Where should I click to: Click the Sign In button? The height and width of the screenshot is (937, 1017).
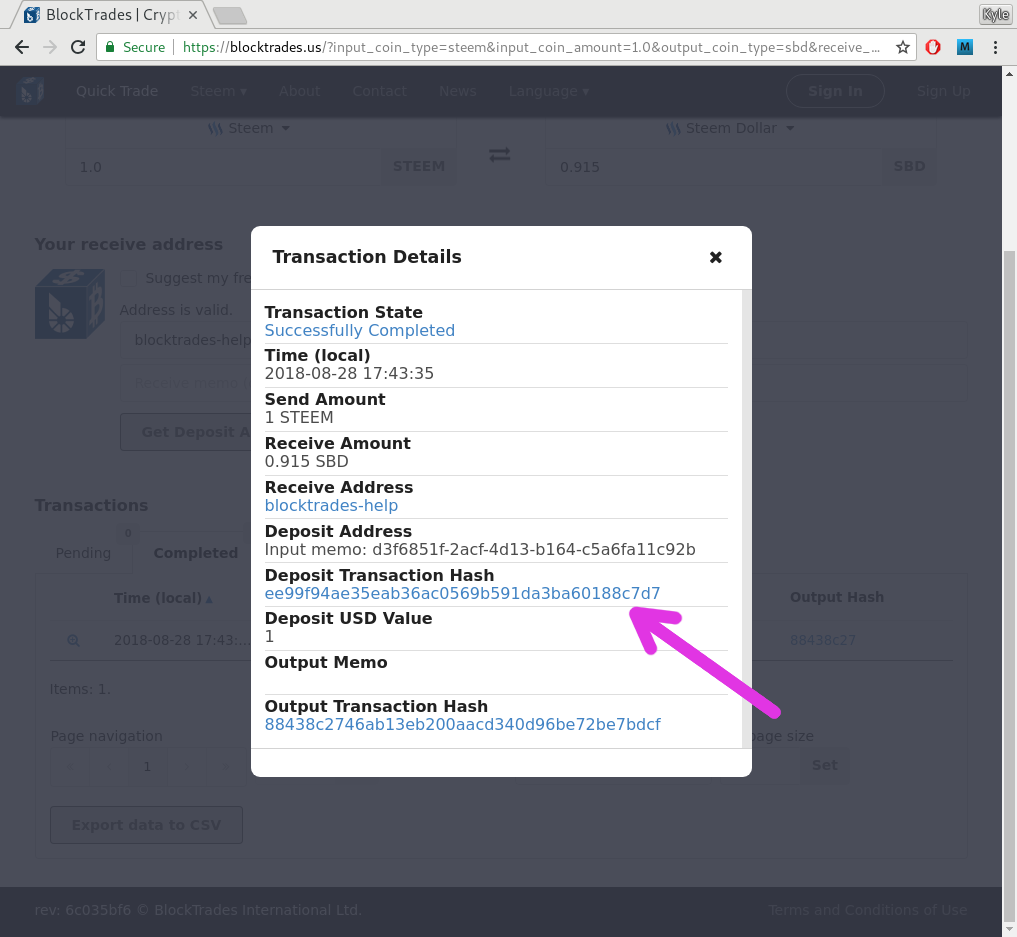click(835, 91)
